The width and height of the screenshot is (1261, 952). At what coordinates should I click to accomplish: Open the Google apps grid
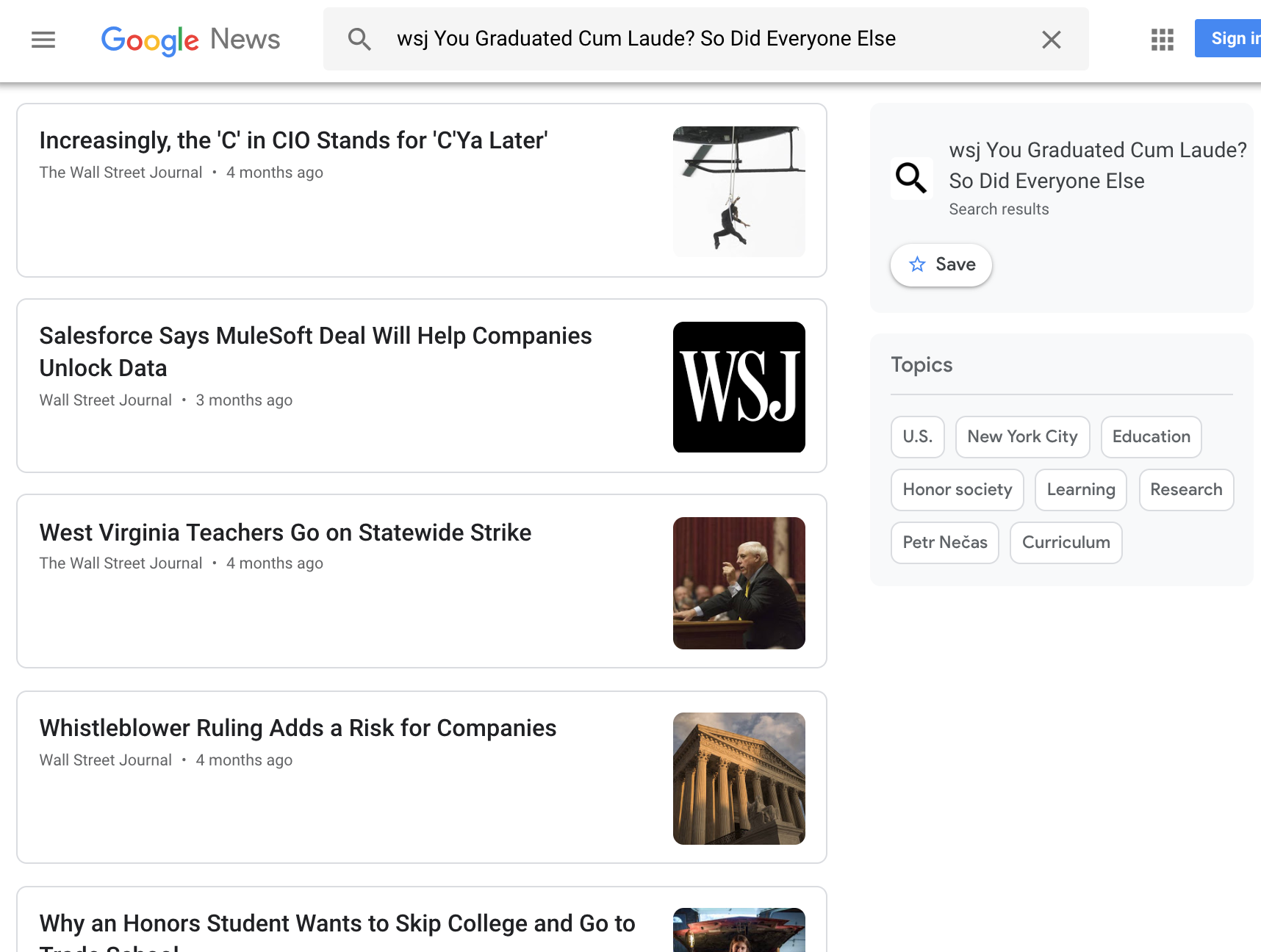pos(1162,40)
